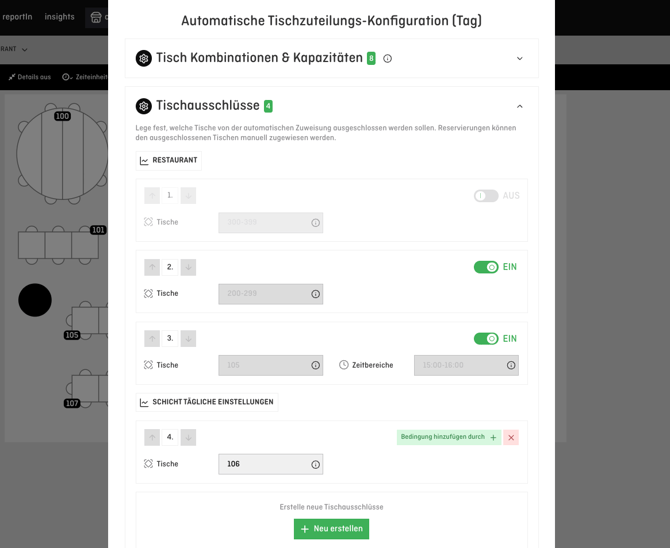The image size is (670, 548).
Task: Click Bedingung hinzufügen durch button
Action: click(448, 438)
